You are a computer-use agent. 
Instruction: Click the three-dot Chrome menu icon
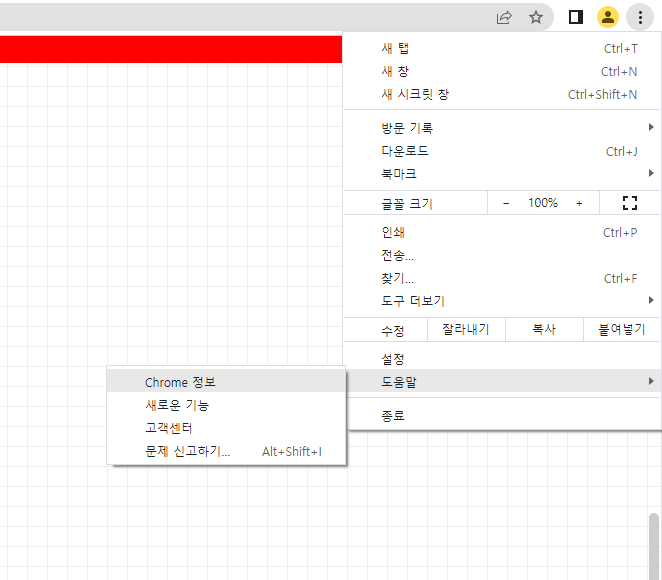pos(639,17)
